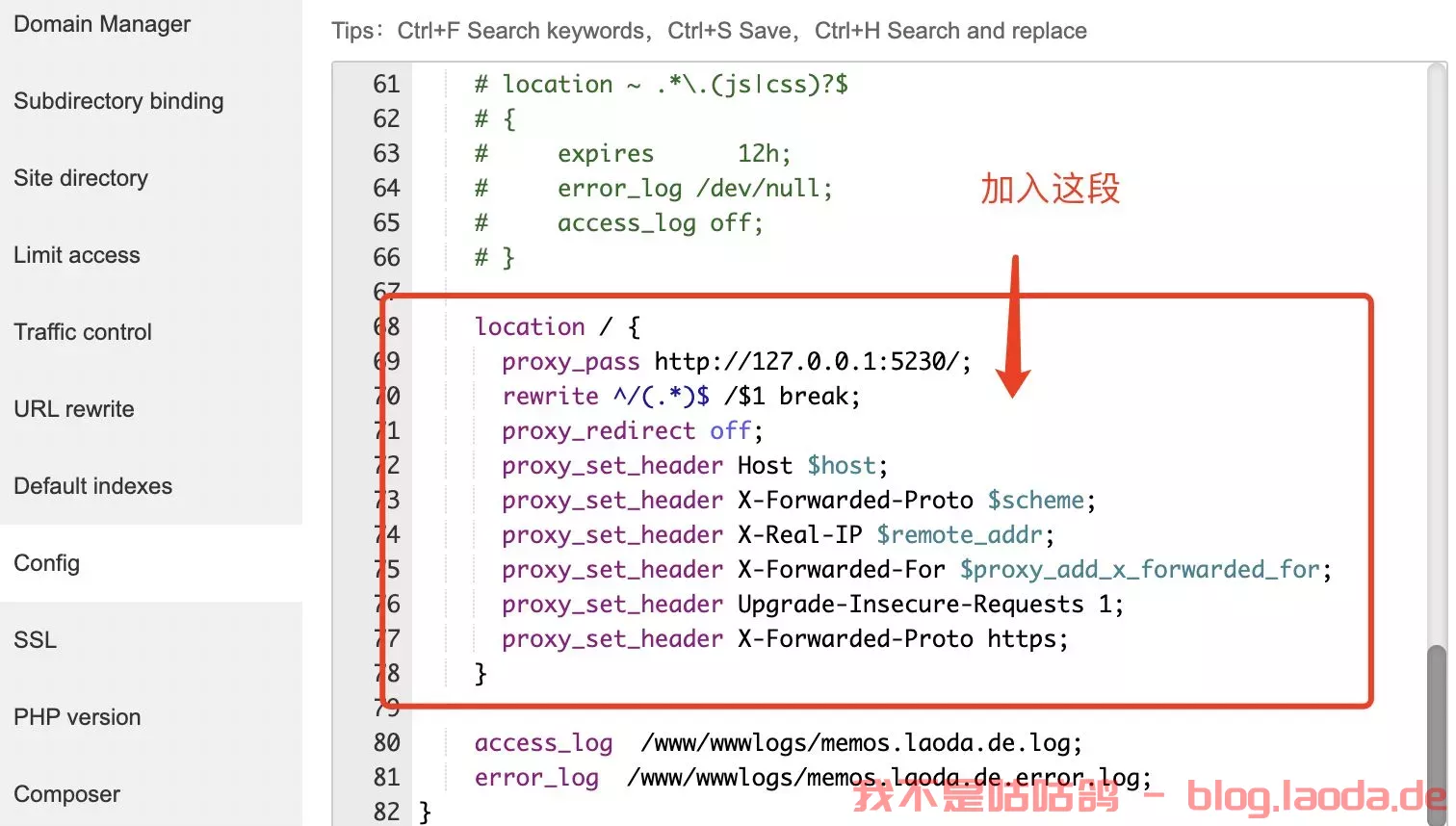This screenshot has height=826, width=1456.
Task: Select Default indexes in the sidebar
Action: tap(93, 486)
